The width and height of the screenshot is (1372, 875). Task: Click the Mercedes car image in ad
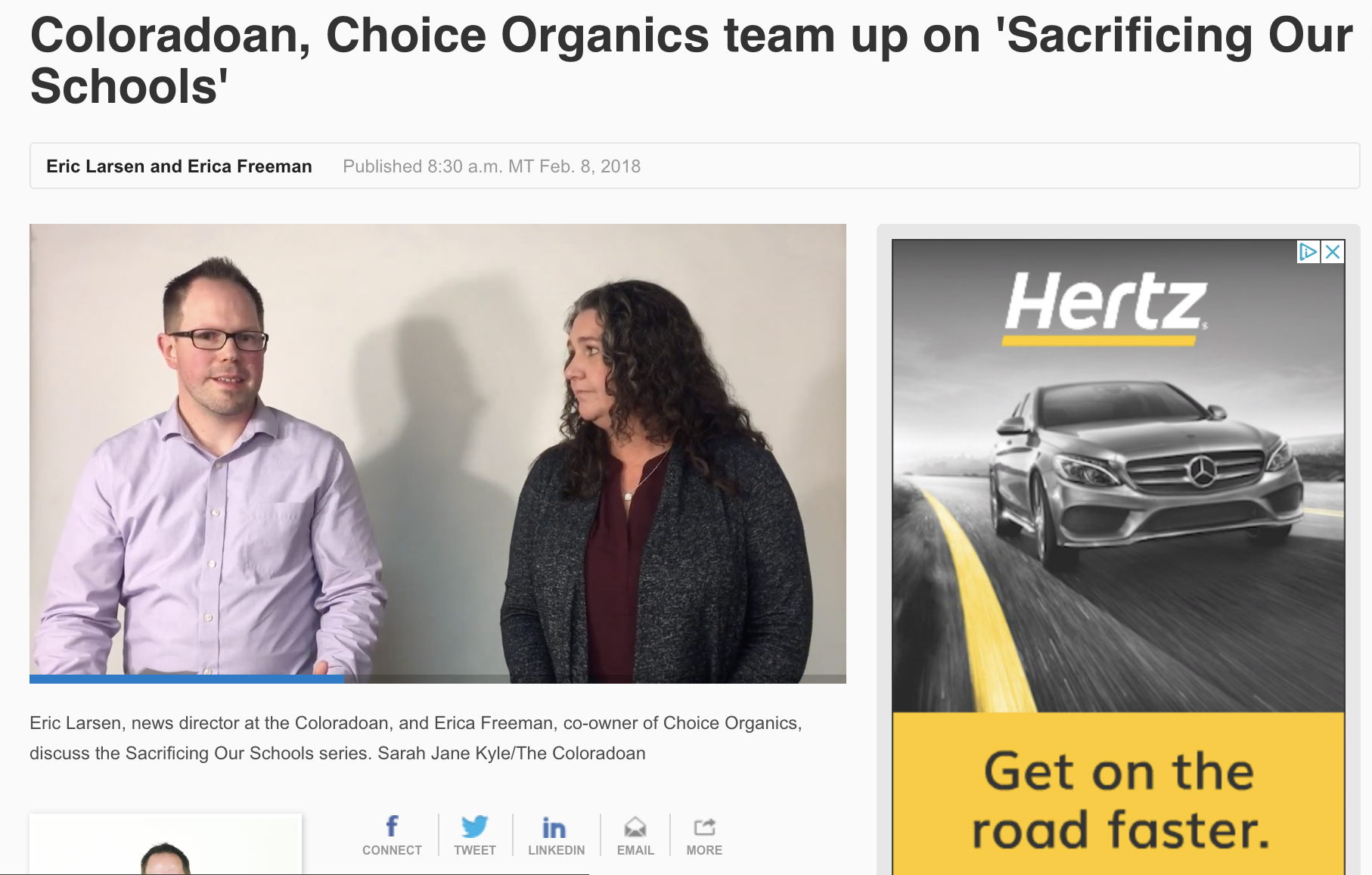(1144, 473)
